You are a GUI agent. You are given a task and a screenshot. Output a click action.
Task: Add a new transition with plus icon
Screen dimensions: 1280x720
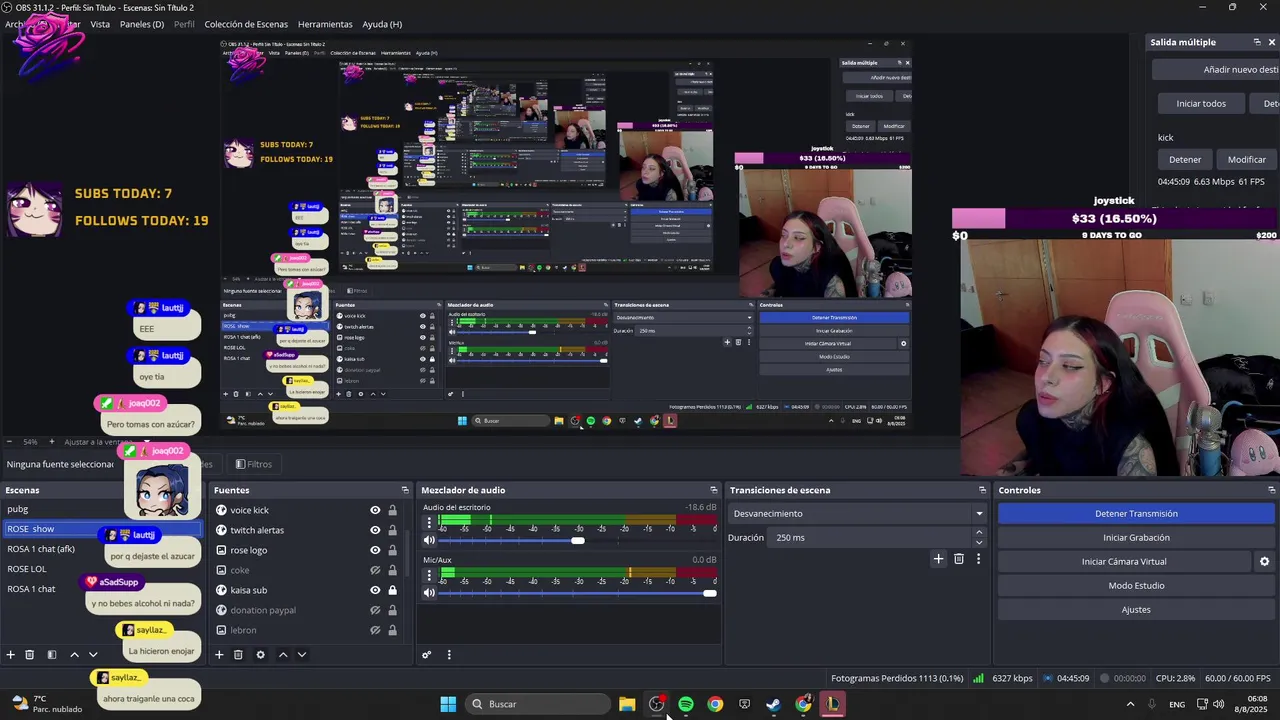938,559
